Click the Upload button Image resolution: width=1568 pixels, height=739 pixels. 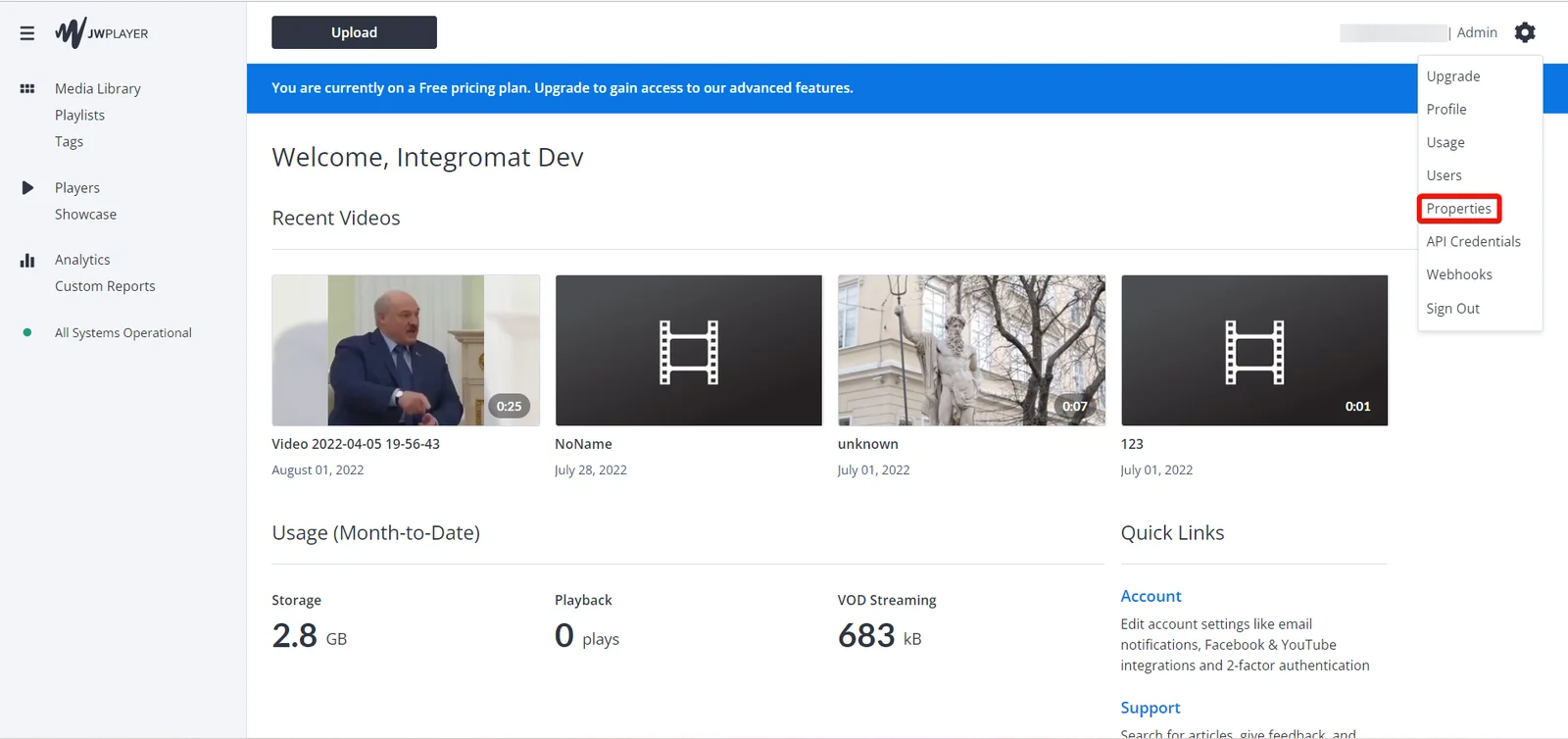click(354, 32)
